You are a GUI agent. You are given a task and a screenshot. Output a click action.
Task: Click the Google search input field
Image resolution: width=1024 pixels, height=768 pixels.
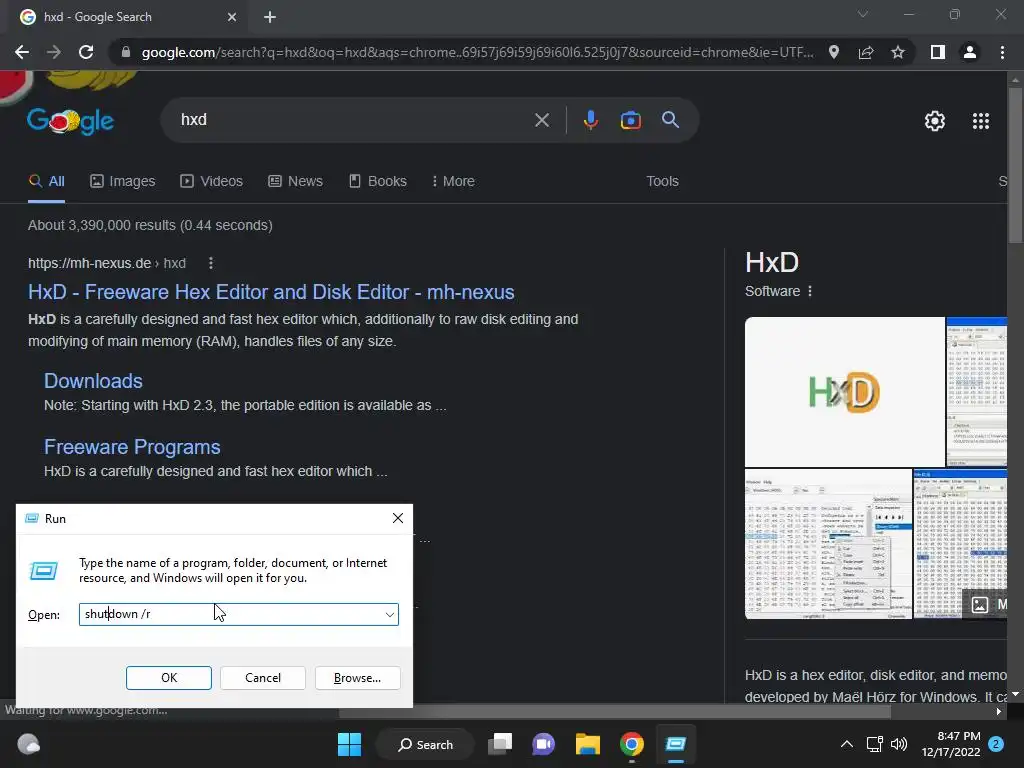(x=353, y=120)
